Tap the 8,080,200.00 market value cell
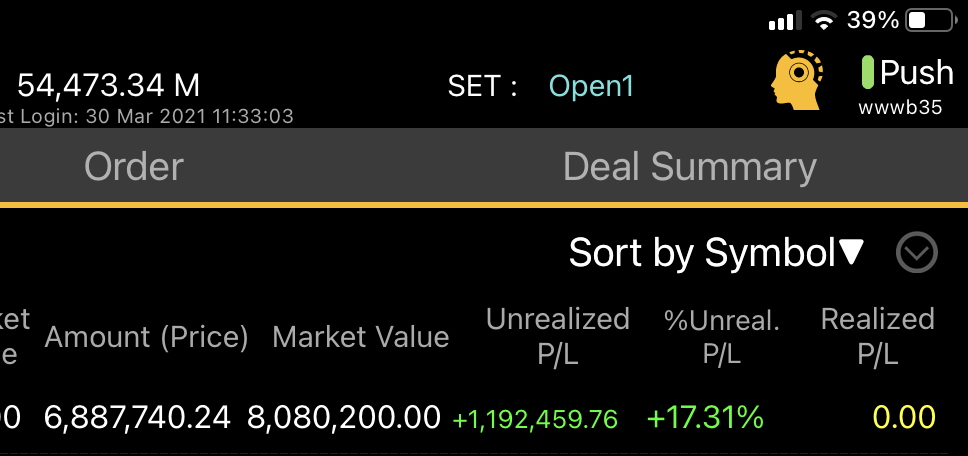Image resolution: width=968 pixels, height=456 pixels. pos(344,417)
